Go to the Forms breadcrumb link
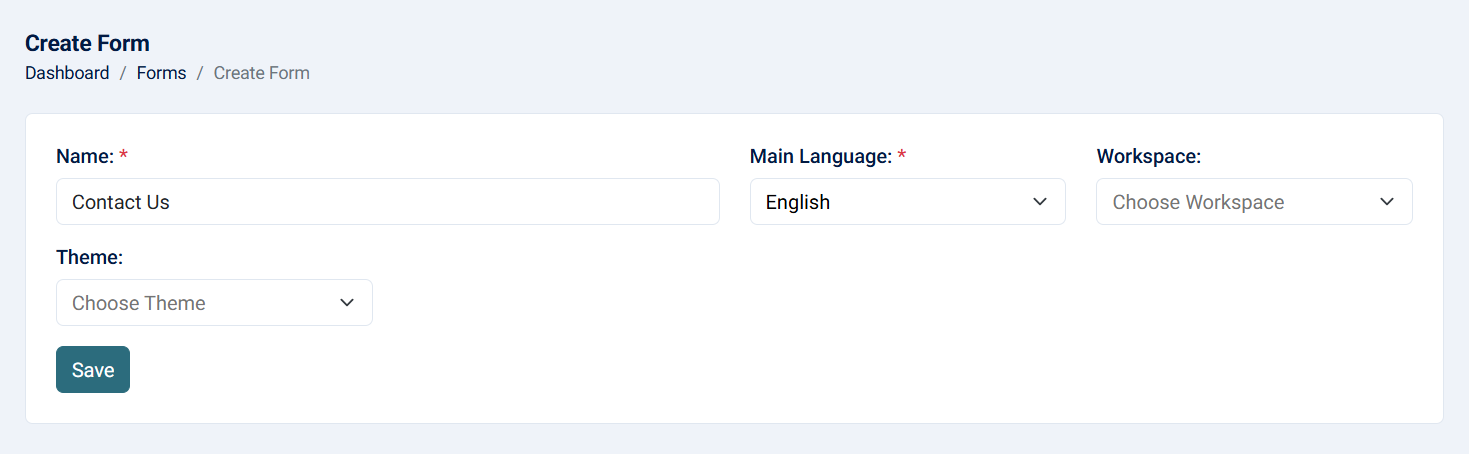Screen dimensions: 1469x454 click(161, 73)
